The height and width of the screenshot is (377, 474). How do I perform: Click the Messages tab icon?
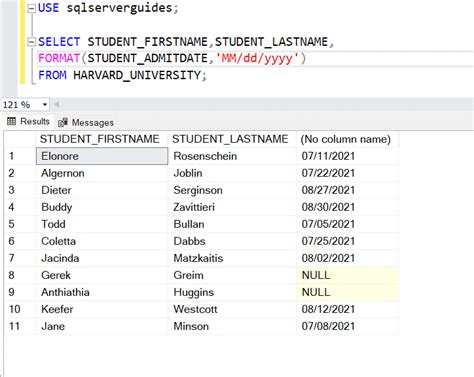tap(63, 122)
